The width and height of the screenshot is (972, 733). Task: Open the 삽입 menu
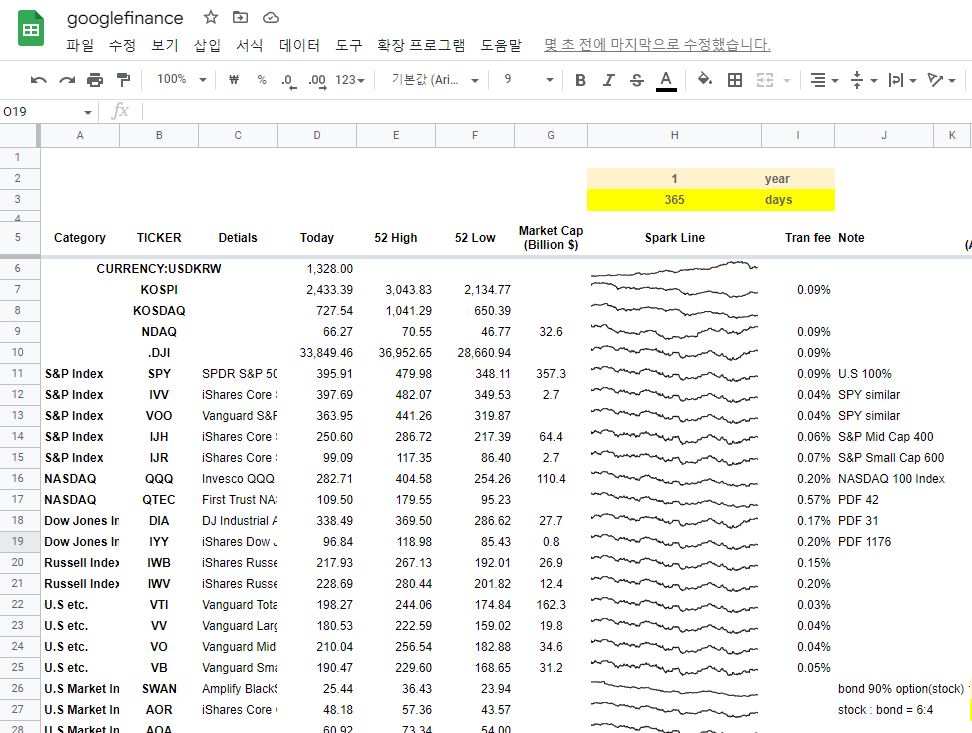click(207, 45)
